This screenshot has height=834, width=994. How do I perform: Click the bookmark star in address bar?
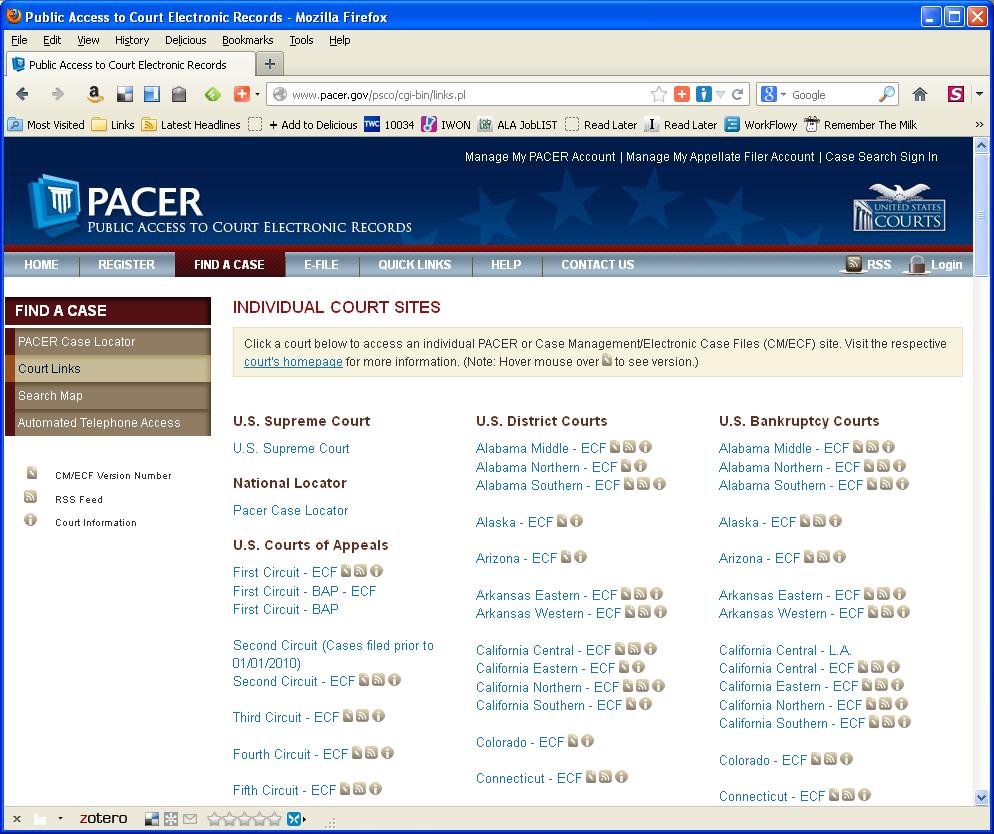(x=659, y=94)
